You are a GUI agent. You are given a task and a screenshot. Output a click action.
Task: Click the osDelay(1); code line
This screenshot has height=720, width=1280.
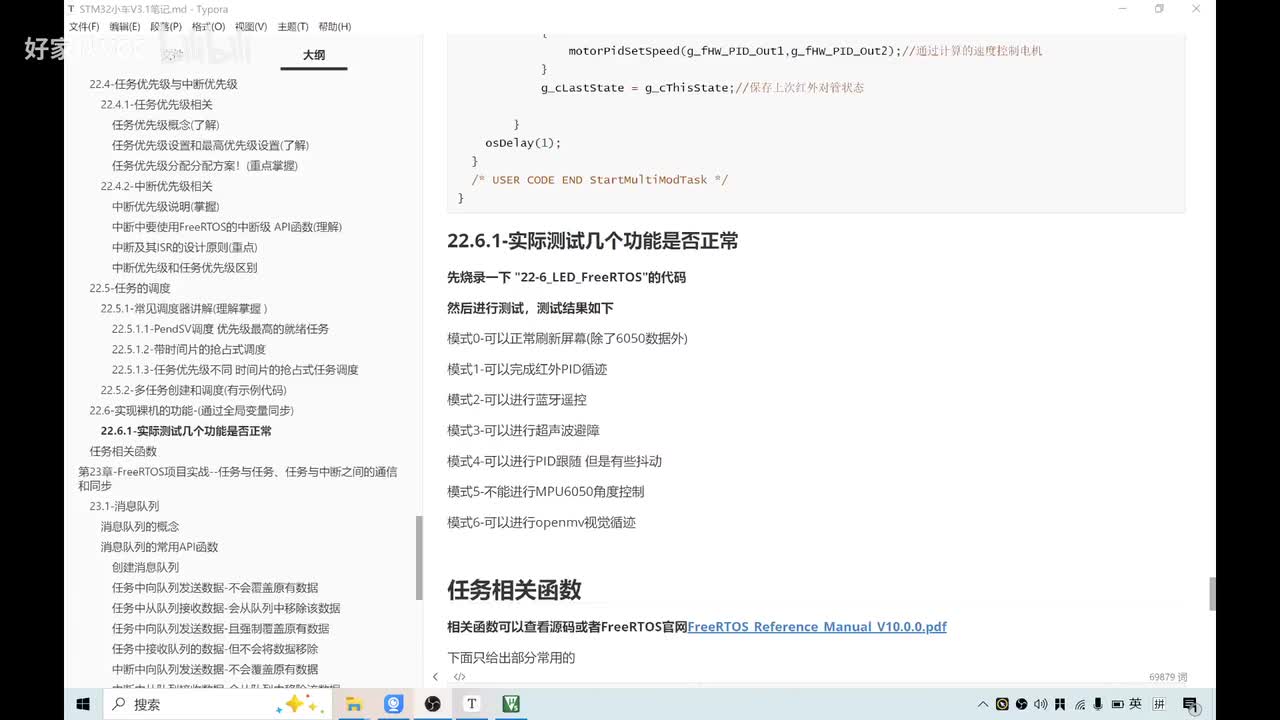pyautogui.click(x=523, y=143)
